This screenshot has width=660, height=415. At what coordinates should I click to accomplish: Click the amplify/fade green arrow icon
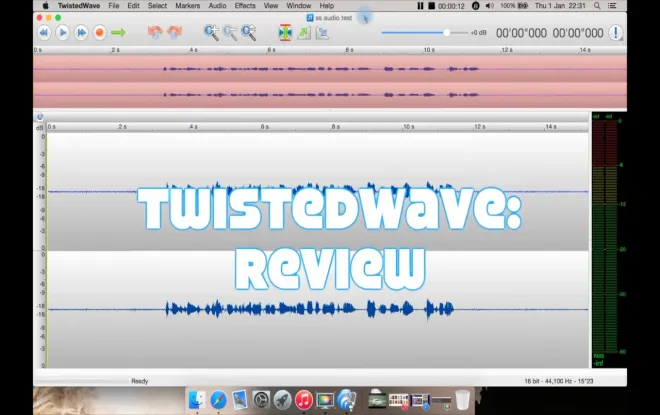303,32
